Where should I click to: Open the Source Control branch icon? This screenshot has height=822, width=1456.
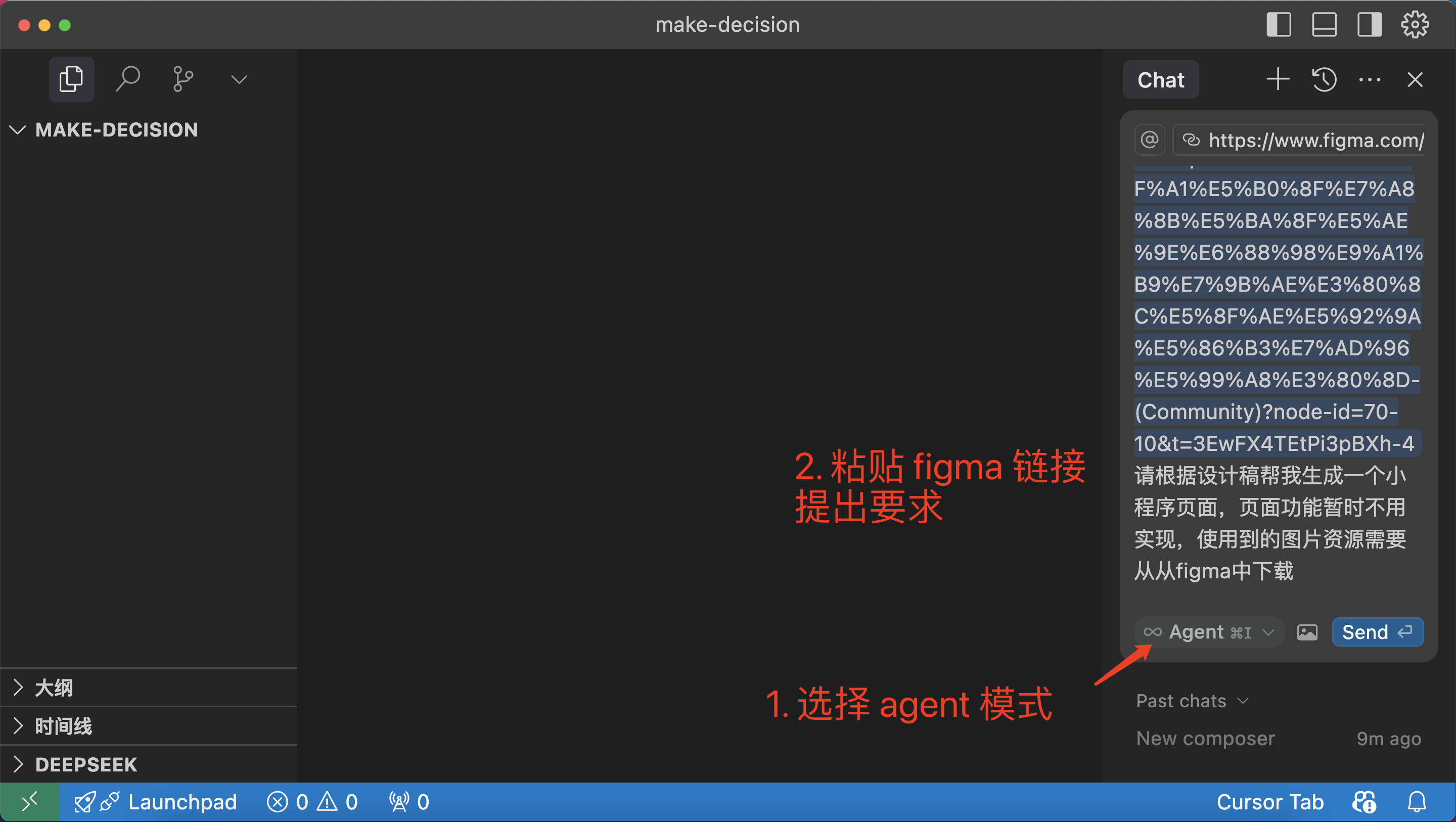[x=183, y=78]
